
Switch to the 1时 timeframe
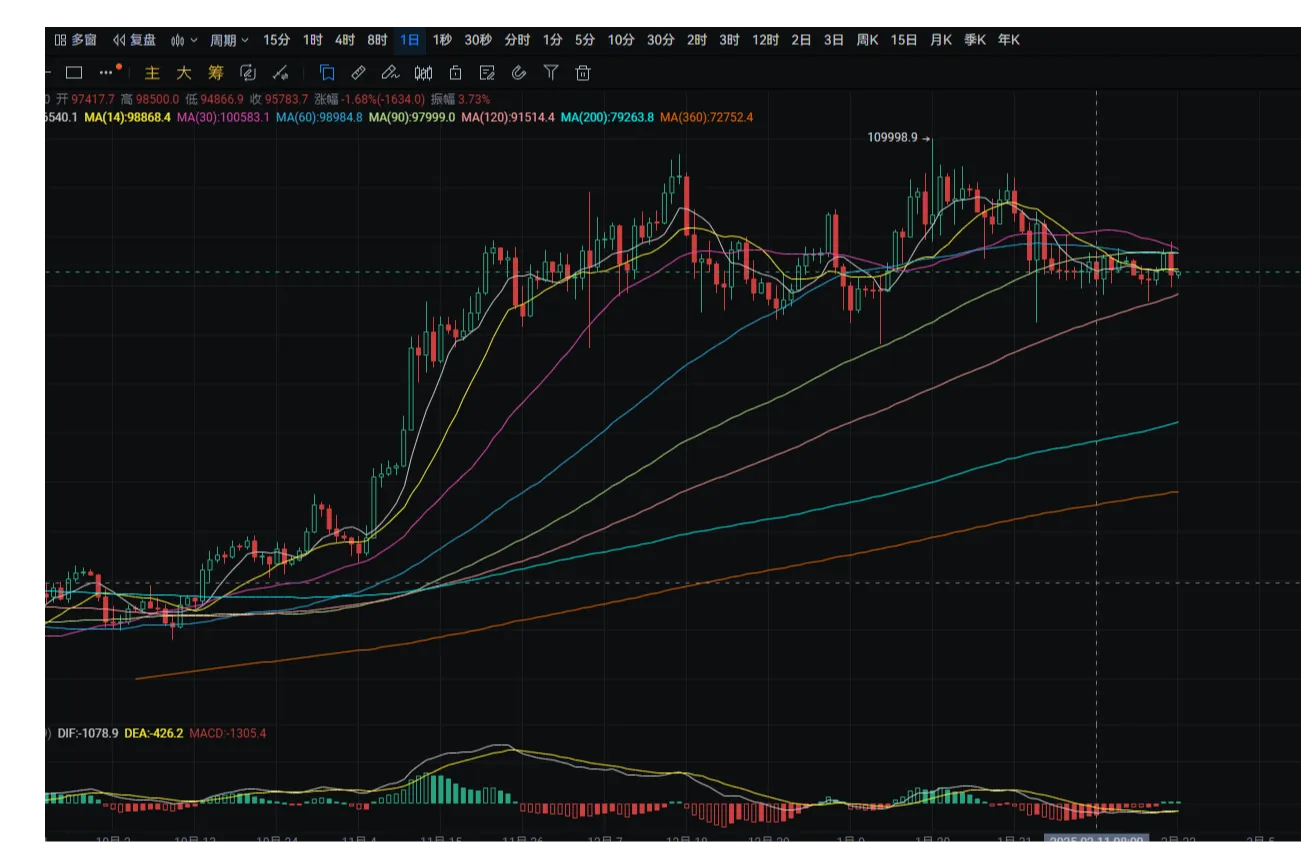pyautogui.click(x=313, y=40)
